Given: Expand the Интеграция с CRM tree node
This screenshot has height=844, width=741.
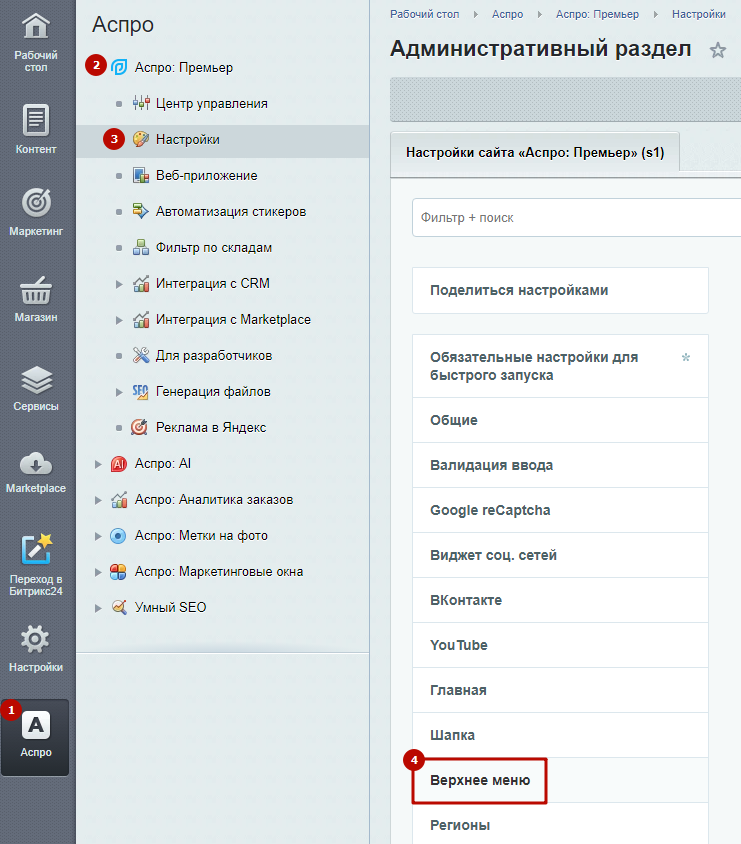Looking at the screenshot, I should pos(119,284).
